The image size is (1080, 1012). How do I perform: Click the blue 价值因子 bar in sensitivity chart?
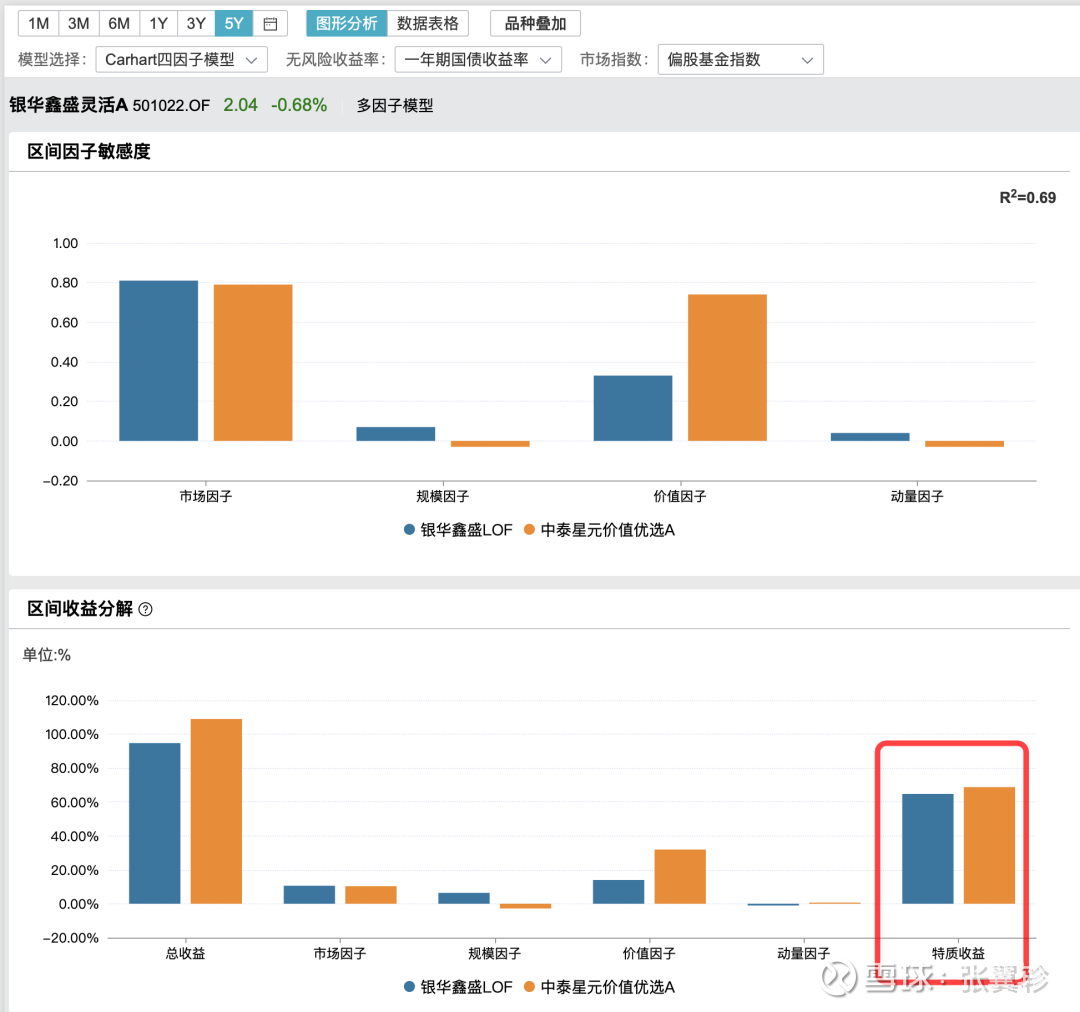(x=633, y=408)
